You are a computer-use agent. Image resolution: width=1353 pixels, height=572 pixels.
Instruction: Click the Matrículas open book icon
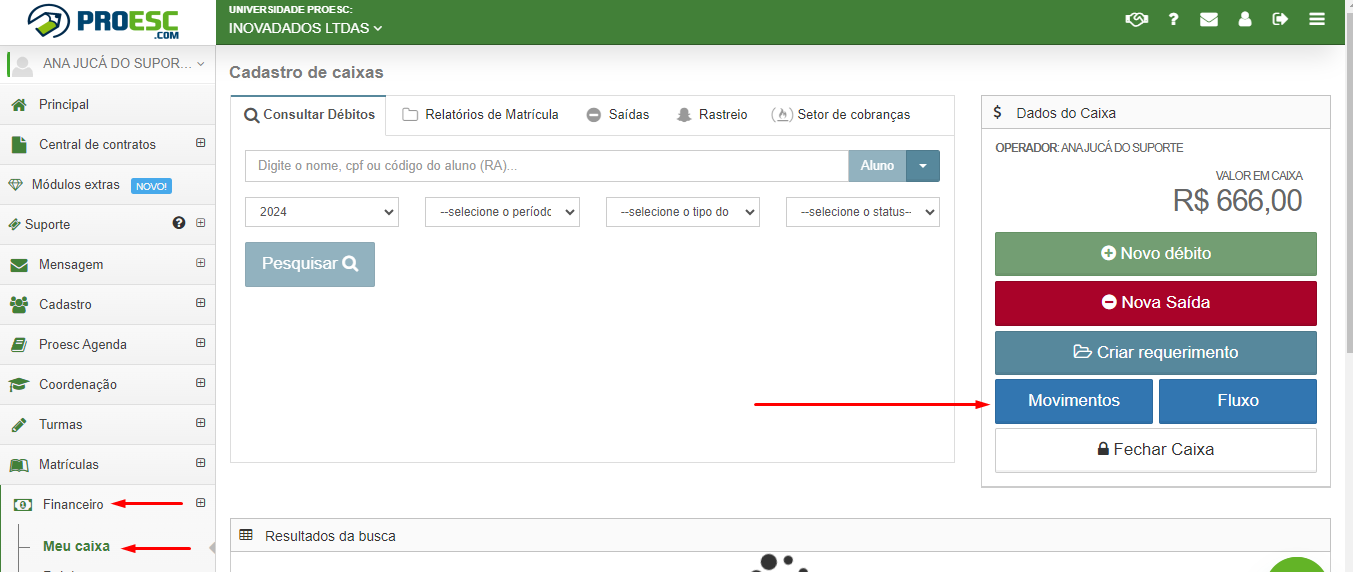tap(18, 465)
